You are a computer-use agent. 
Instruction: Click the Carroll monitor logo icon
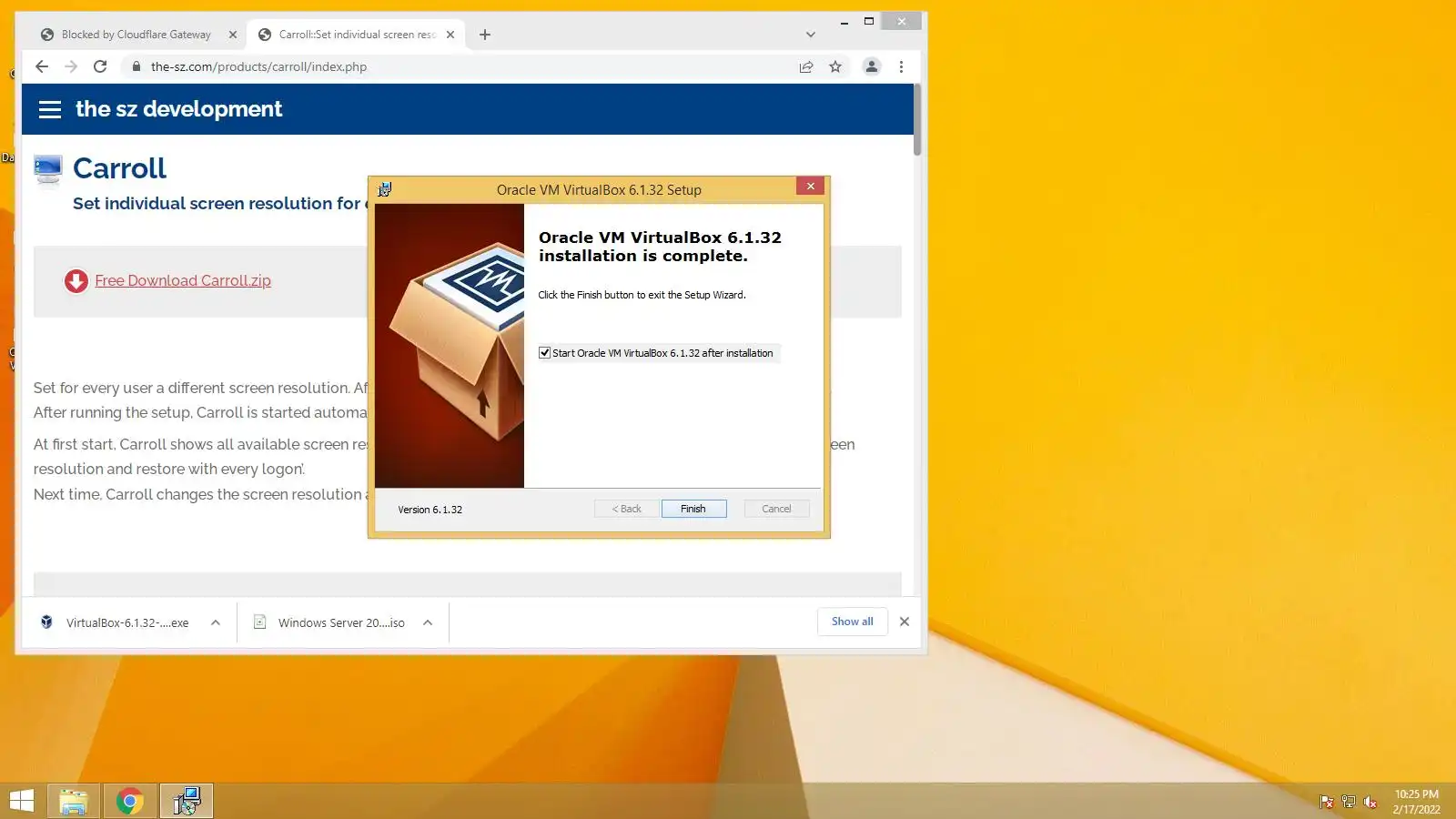48,169
